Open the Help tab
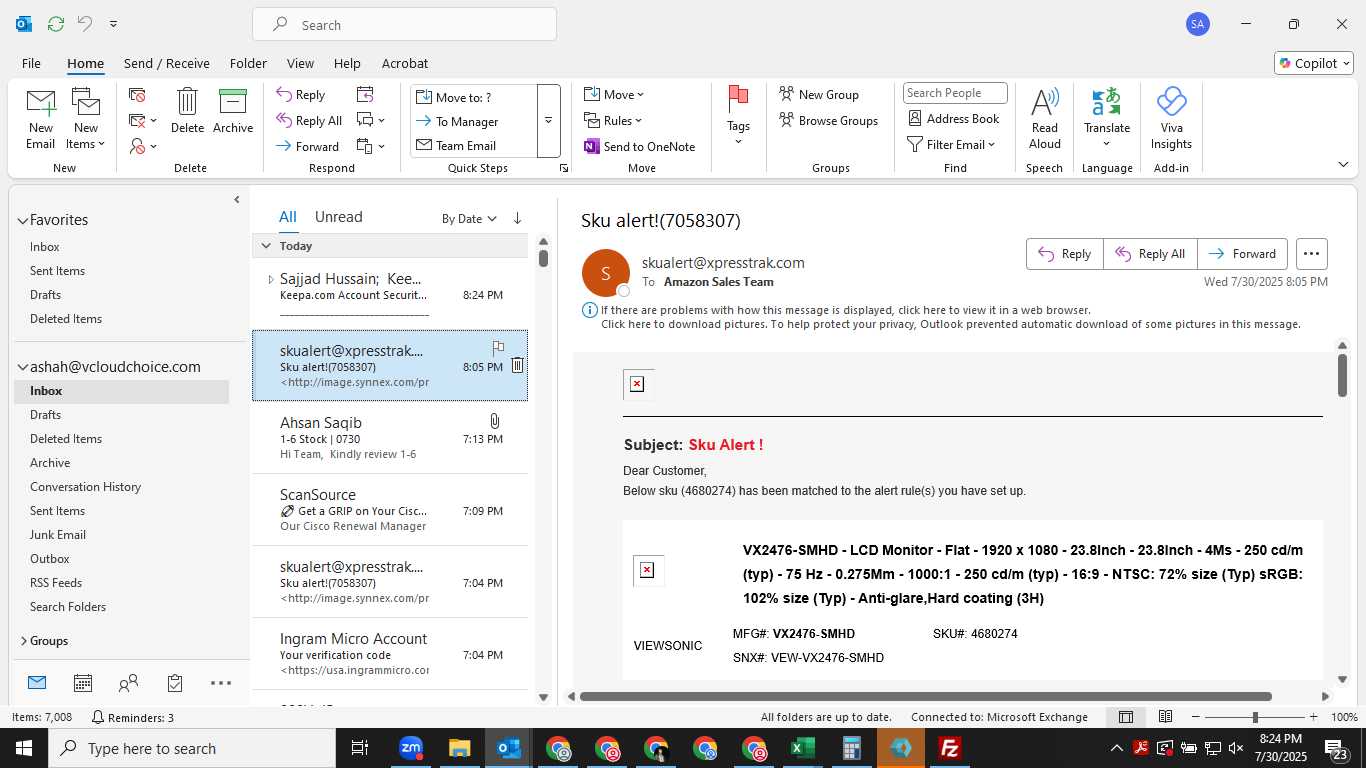Screen dimensions: 1366x768 347,63
